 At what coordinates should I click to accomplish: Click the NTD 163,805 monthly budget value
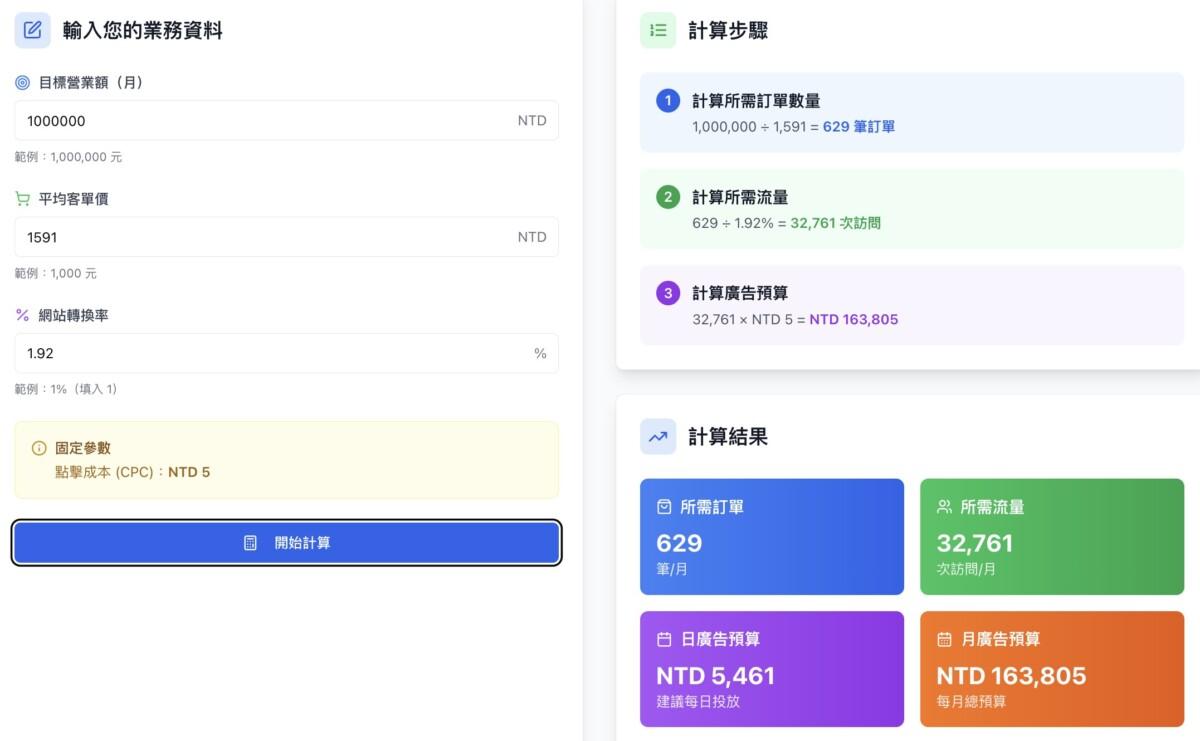(1011, 676)
